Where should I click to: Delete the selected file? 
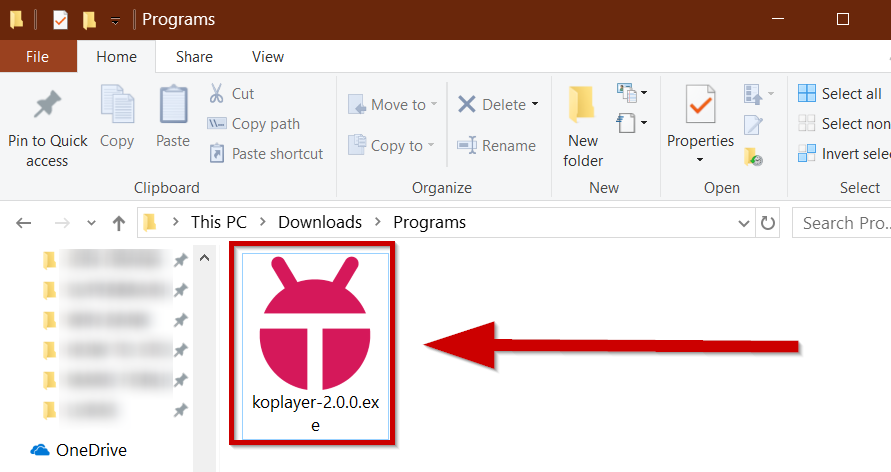[x=492, y=105]
